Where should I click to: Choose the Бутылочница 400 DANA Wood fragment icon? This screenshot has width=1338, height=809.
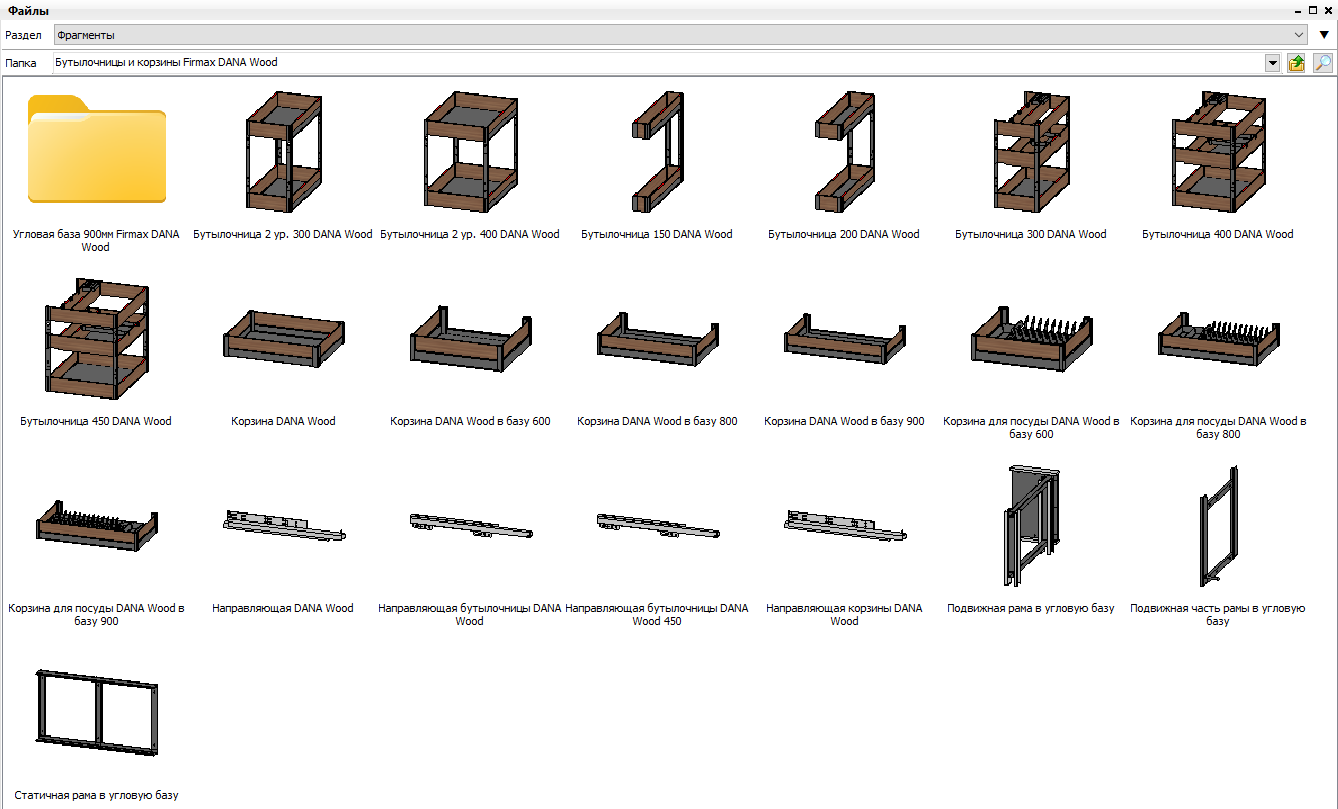point(1218,151)
